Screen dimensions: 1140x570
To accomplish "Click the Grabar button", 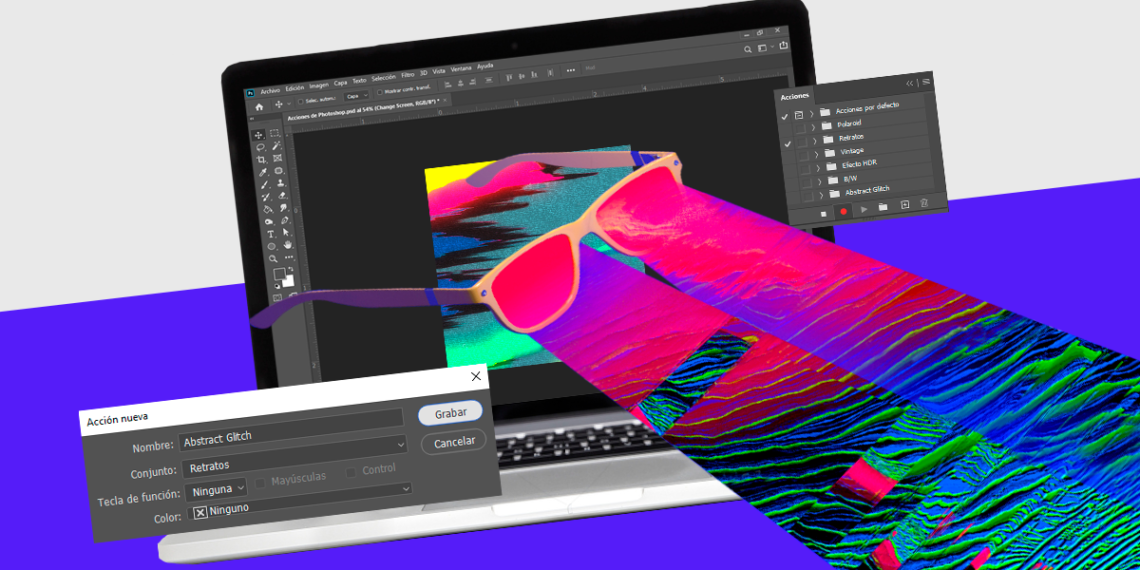I will pyautogui.click(x=450, y=412).
